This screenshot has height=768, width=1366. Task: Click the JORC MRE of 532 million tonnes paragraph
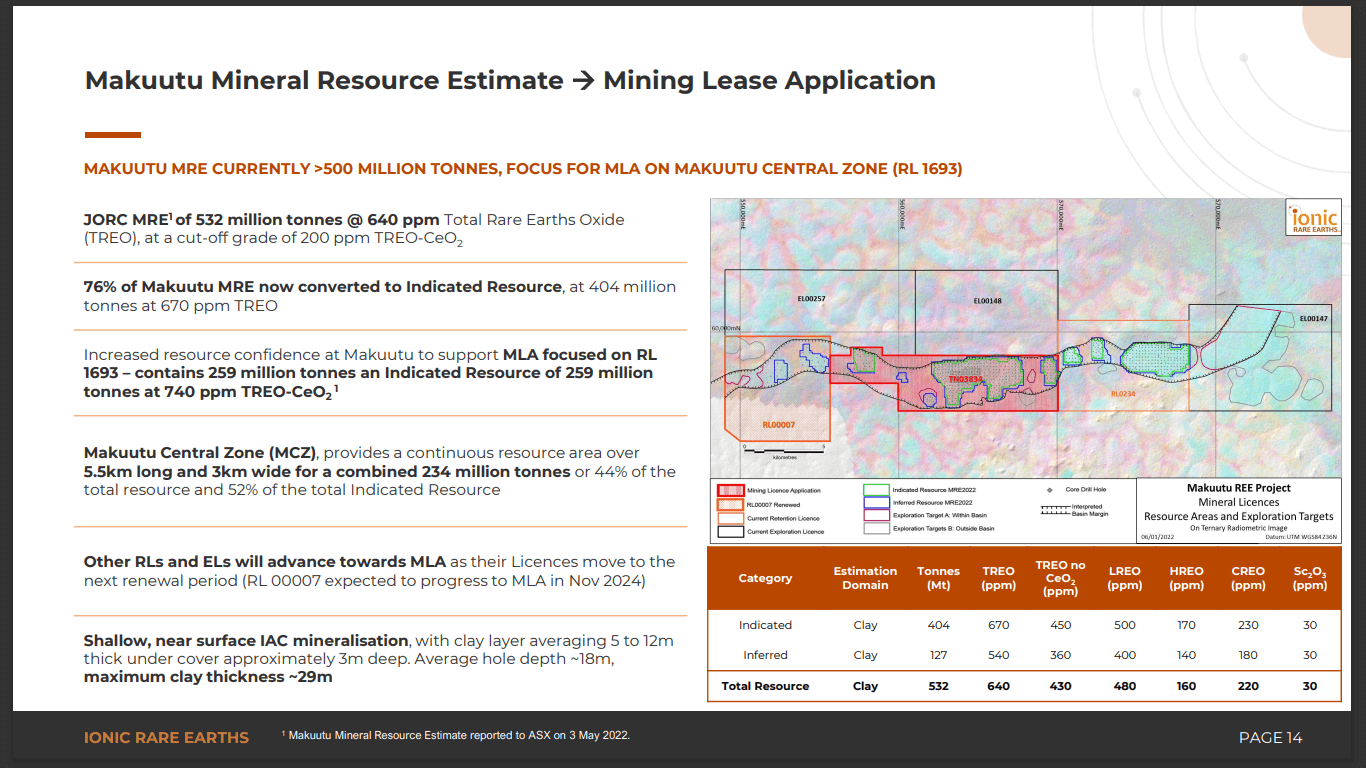pos(354,229)
